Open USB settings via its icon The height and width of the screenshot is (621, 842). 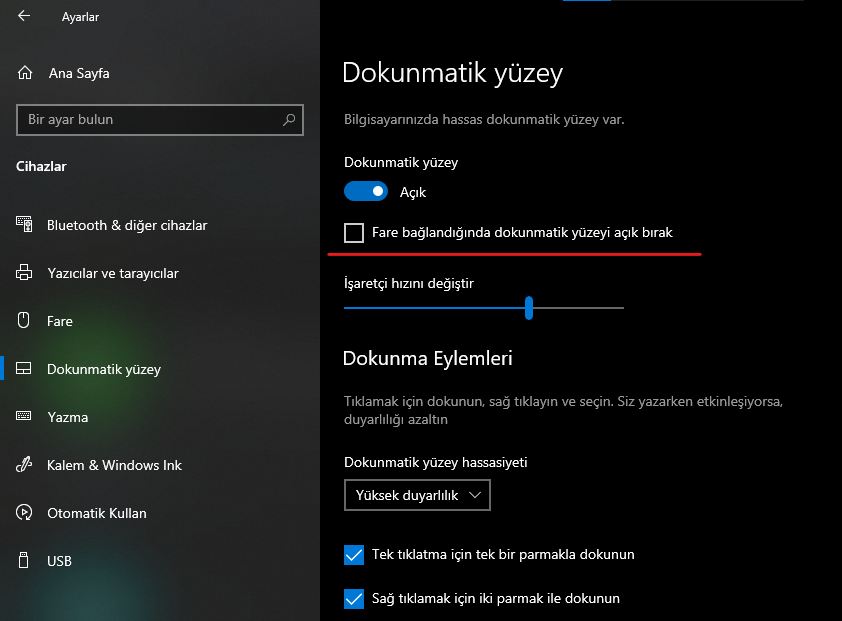click(24, 561)
